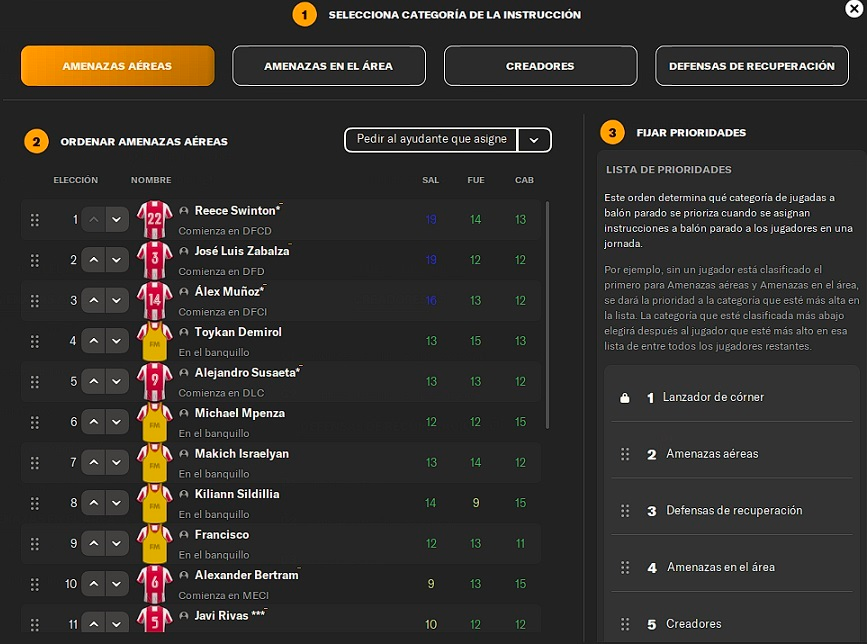Image resolution: width=867 pixels, height=644 pixels.
Task: Click Álex Muñoz's number 14 shirt icon
Action: [155, 300]
